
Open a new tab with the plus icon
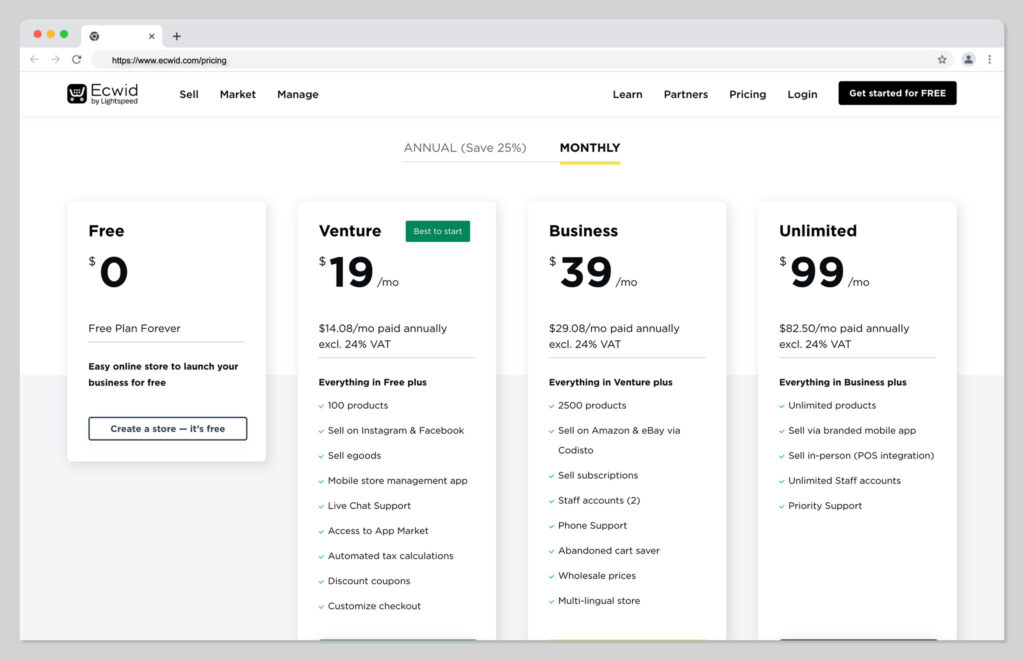tap(177, 36)
